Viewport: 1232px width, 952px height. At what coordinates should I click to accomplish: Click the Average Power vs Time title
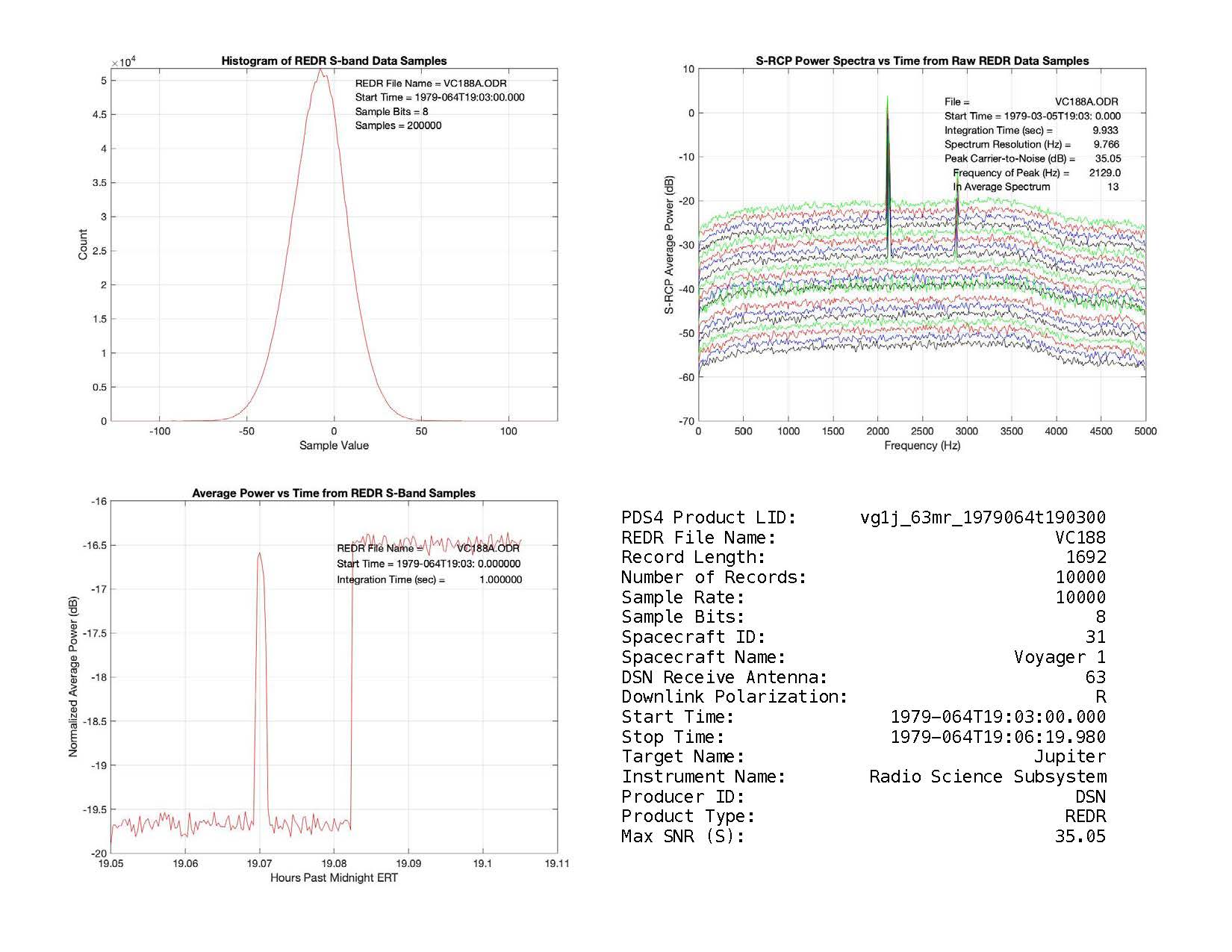point(334,493)
